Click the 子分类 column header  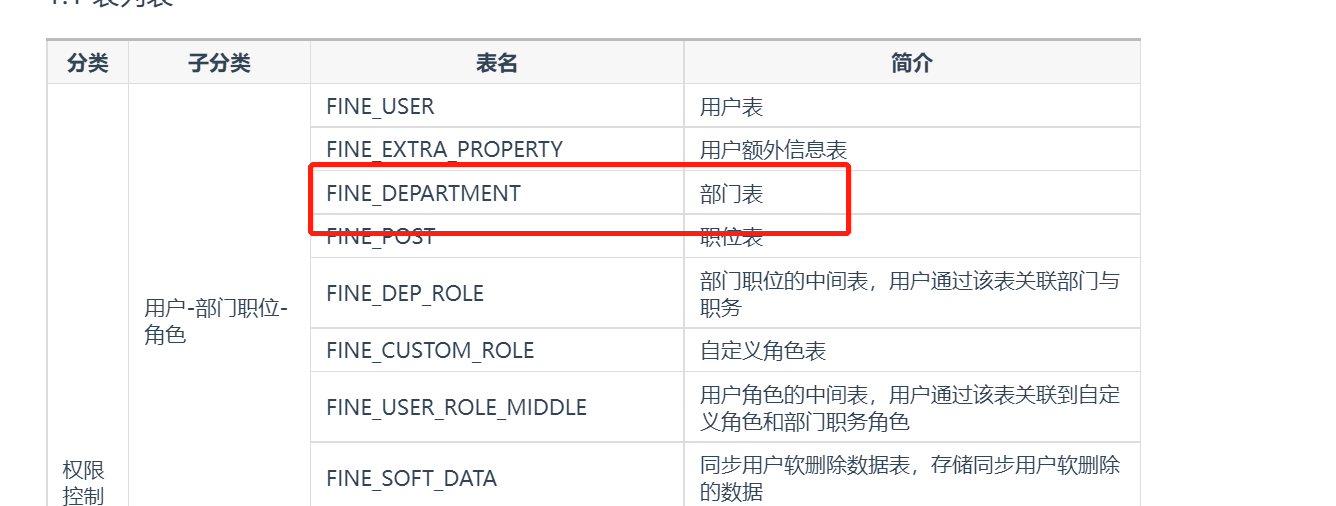point(219,63)
